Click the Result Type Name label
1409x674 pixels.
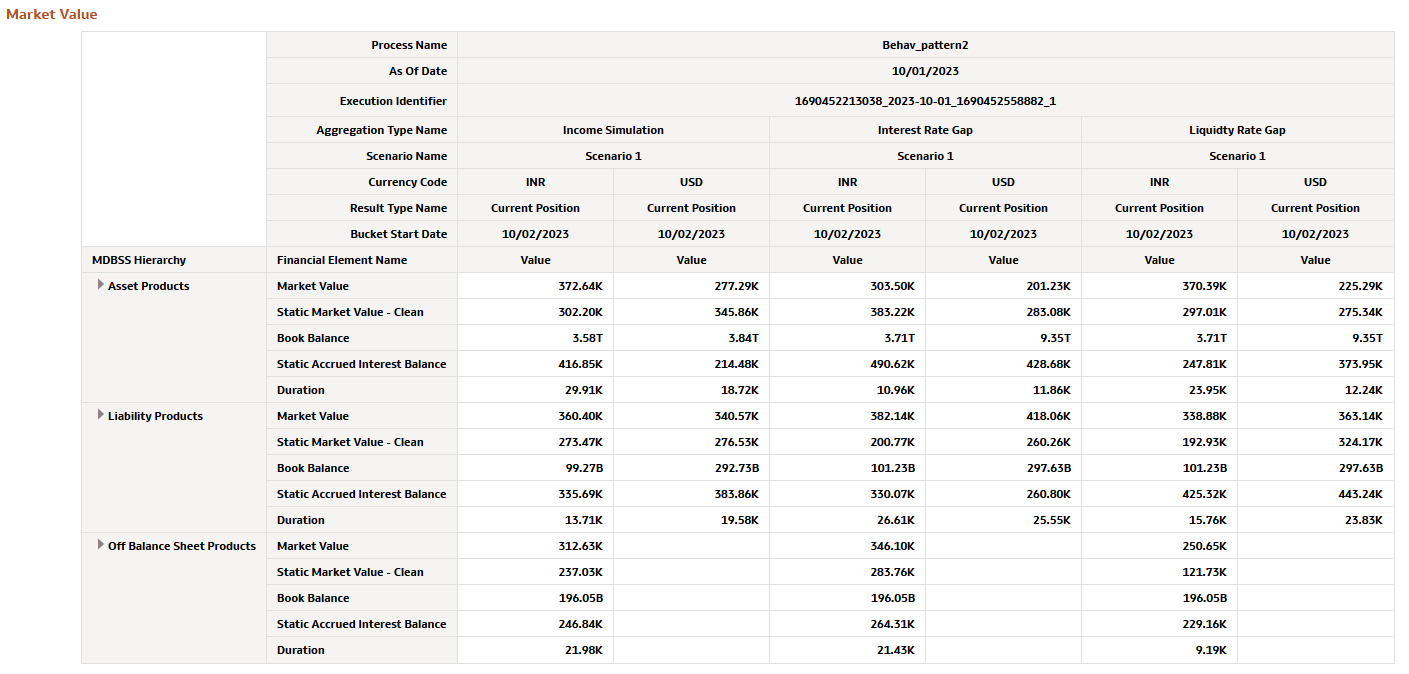tap(399, 208)
